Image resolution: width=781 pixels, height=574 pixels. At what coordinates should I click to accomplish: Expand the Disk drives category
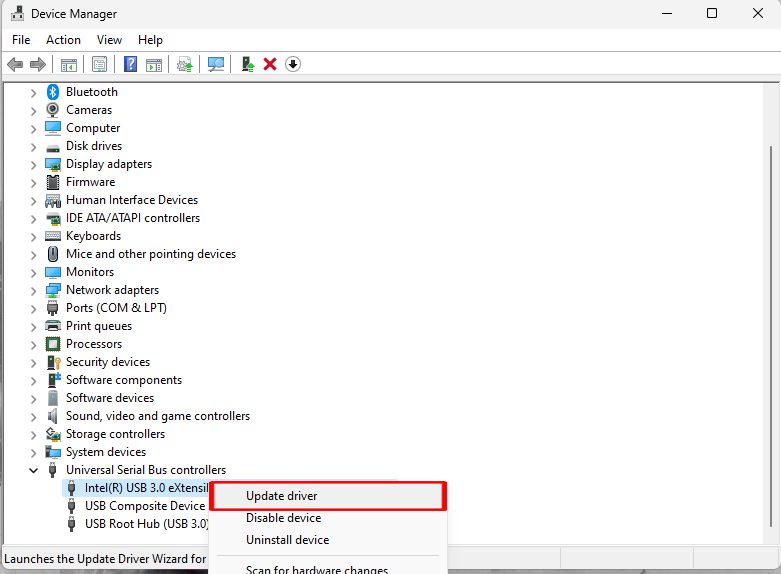pos(33,146)
